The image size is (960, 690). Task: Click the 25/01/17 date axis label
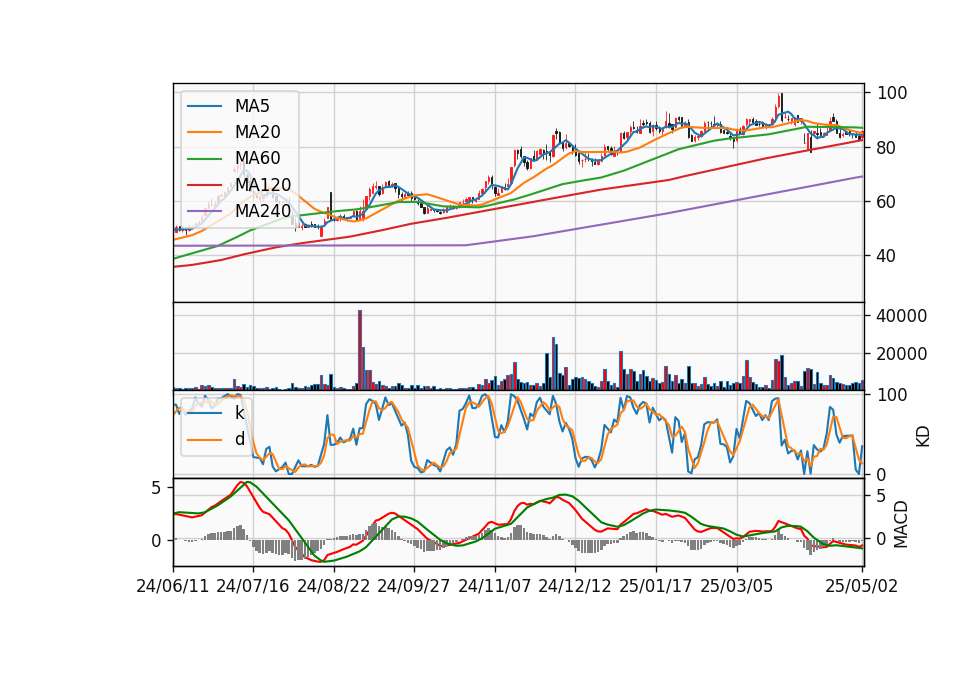[656, 586]
